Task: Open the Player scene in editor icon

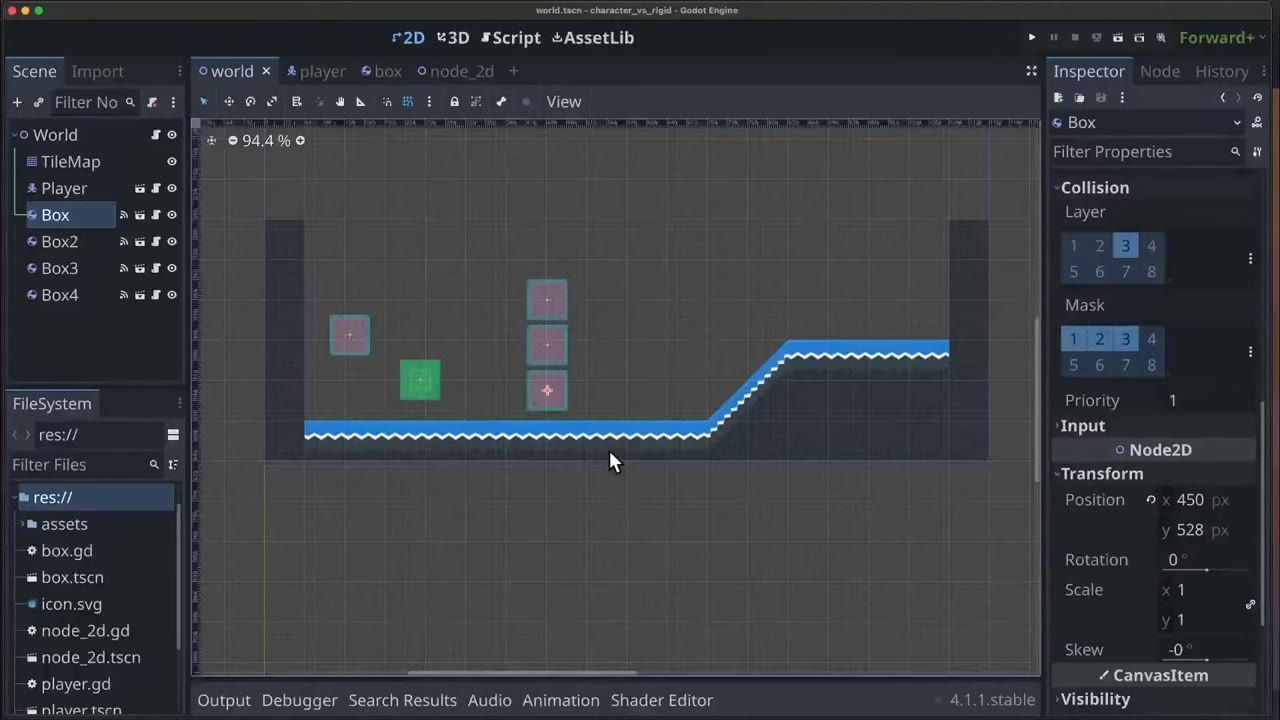Action: pyautogui.click(x=140, y=189)
